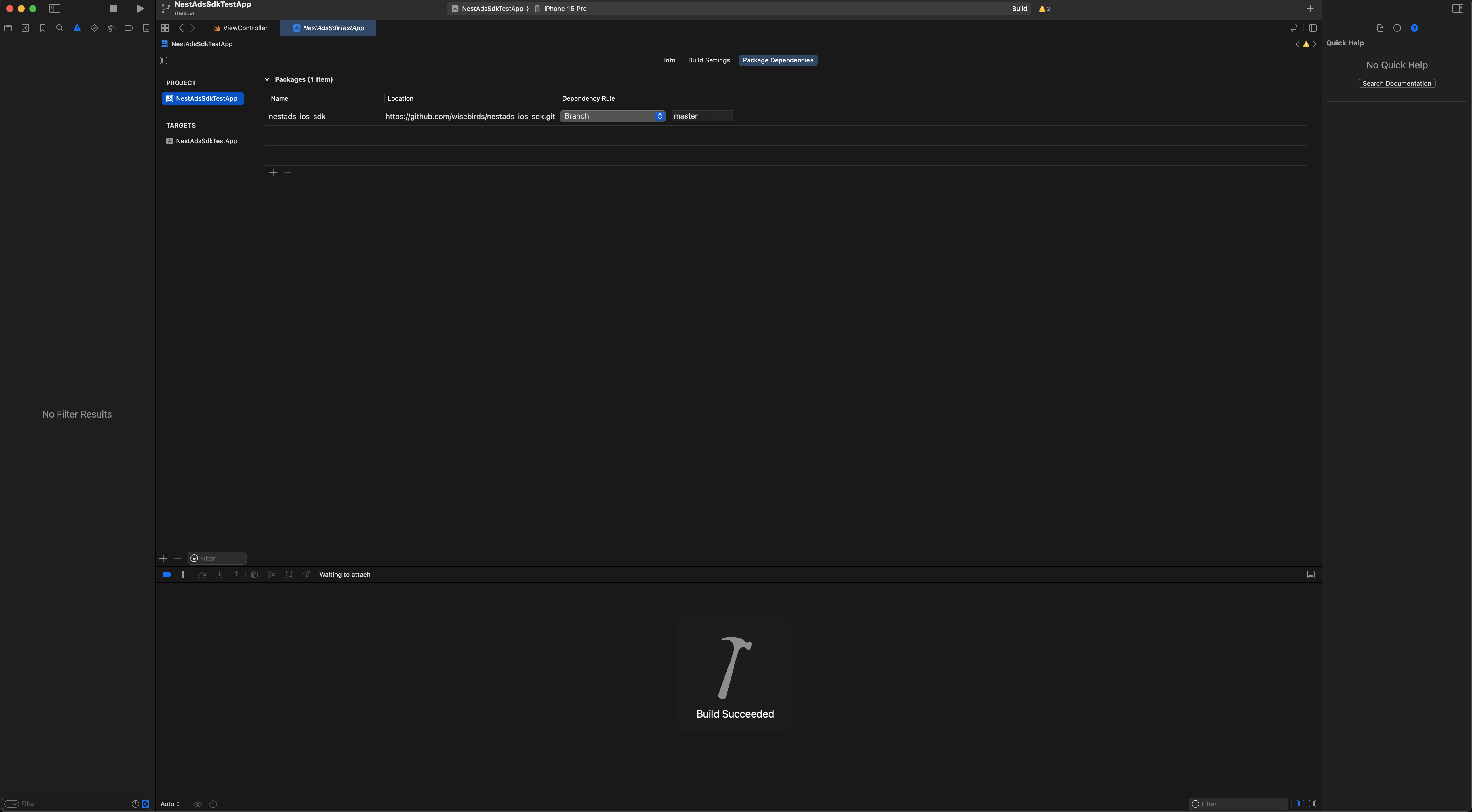This screenshot has width=1472, height=812.
Task: Click Simulate Location arrow icon
Action: click(x=306, y=575)
